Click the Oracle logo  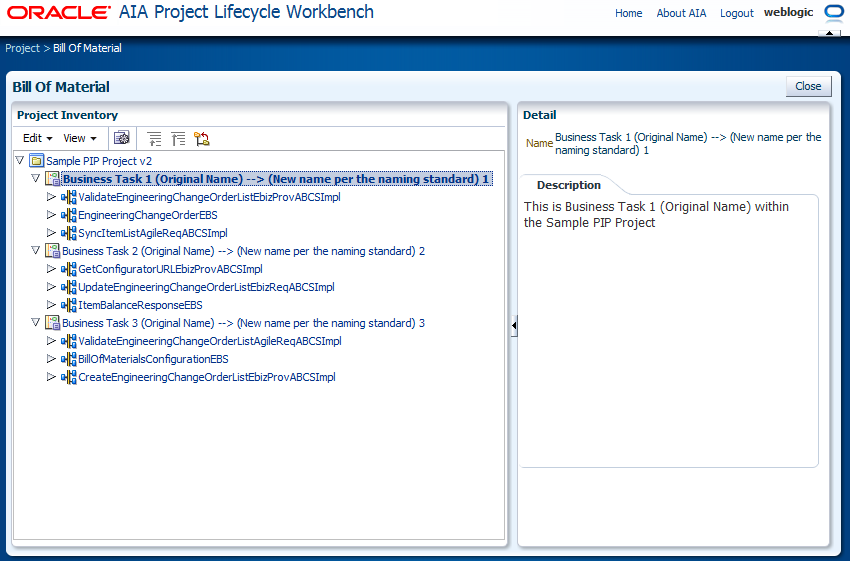(59, 12)
